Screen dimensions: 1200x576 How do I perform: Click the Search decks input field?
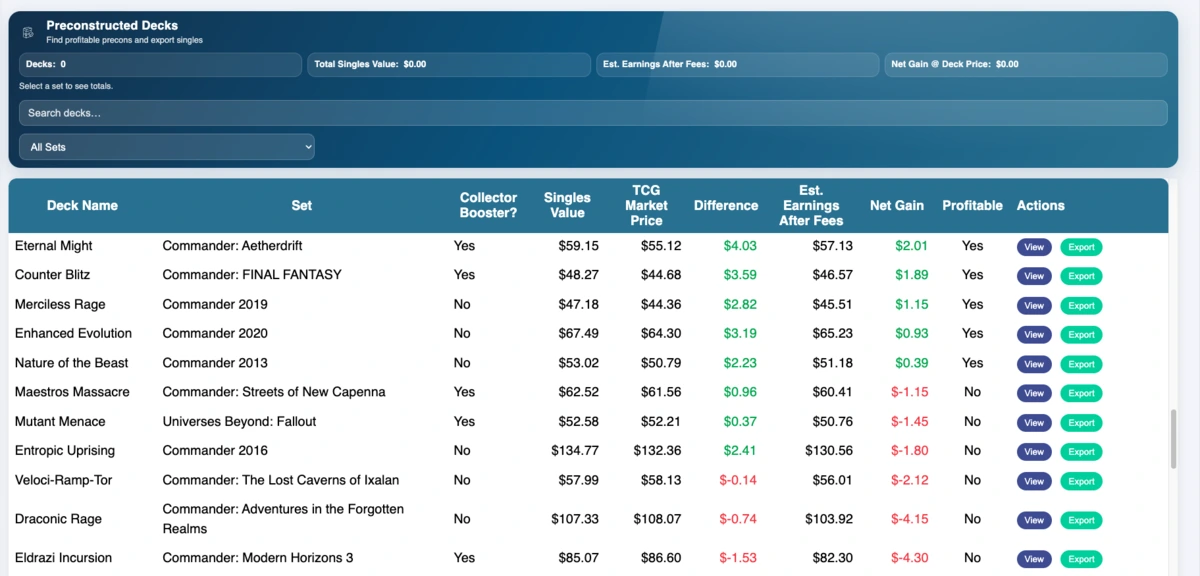[593, 113]
